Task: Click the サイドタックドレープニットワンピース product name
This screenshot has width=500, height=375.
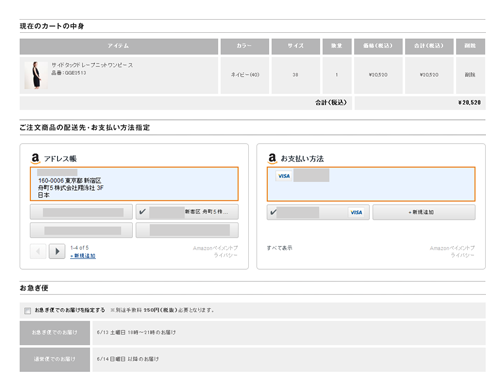Action: (92, 65)
